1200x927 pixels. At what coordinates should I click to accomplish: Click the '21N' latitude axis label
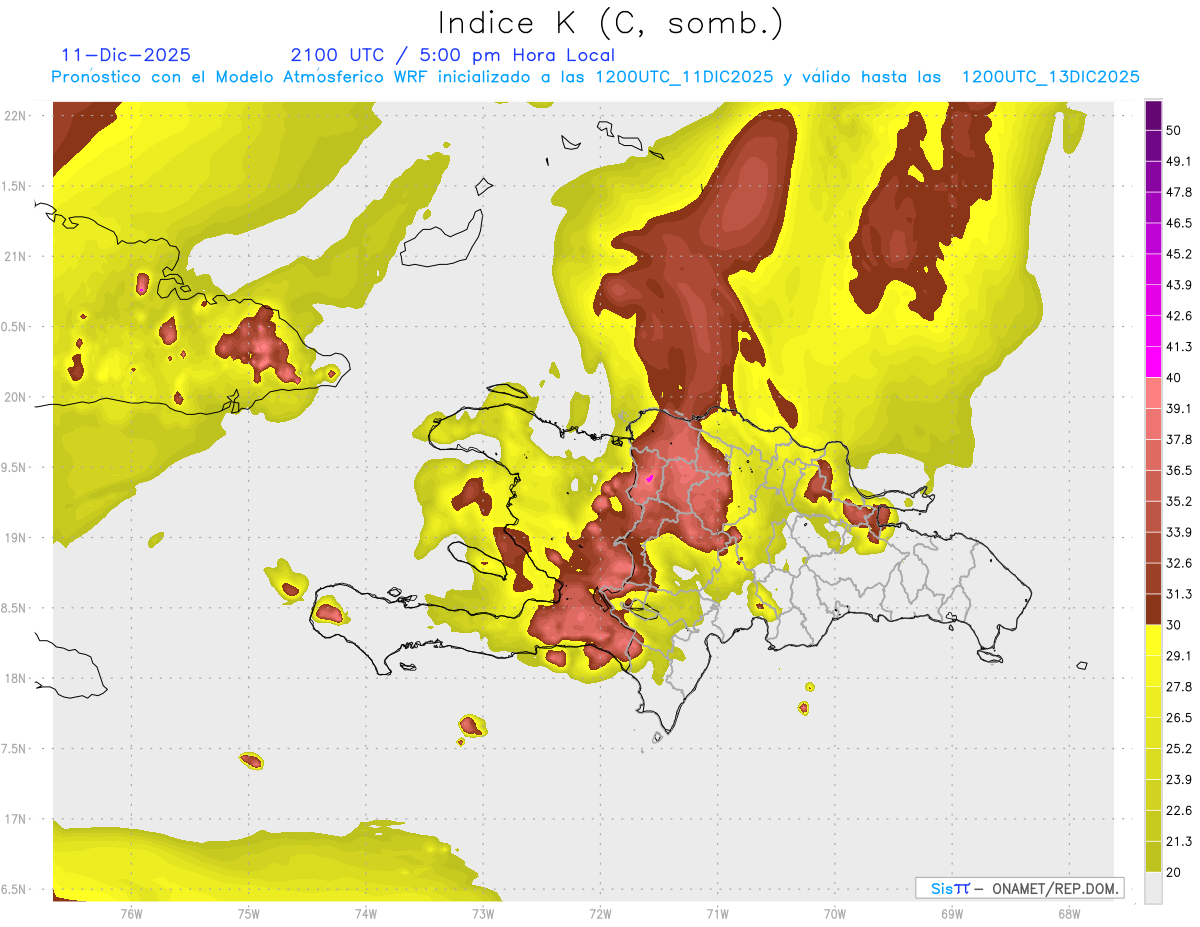(x=16, y=256)
